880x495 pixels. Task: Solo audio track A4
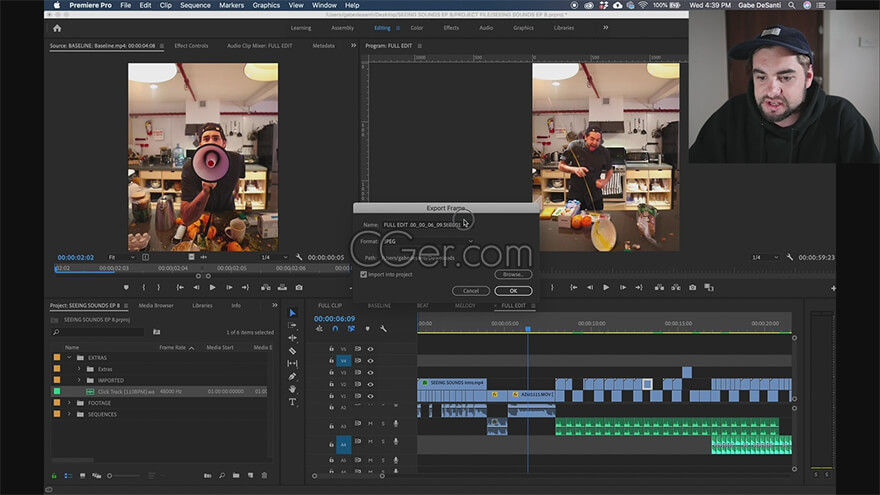coord(383,442)
